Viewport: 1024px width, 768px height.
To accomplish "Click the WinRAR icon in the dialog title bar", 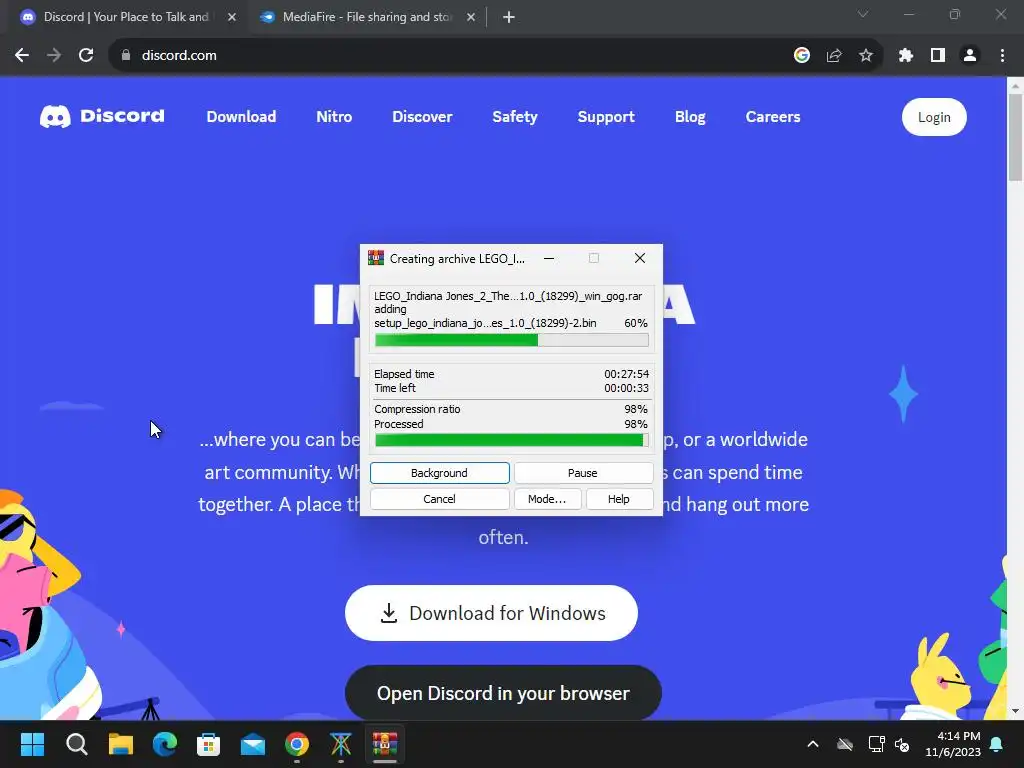I will pos(376,258).
